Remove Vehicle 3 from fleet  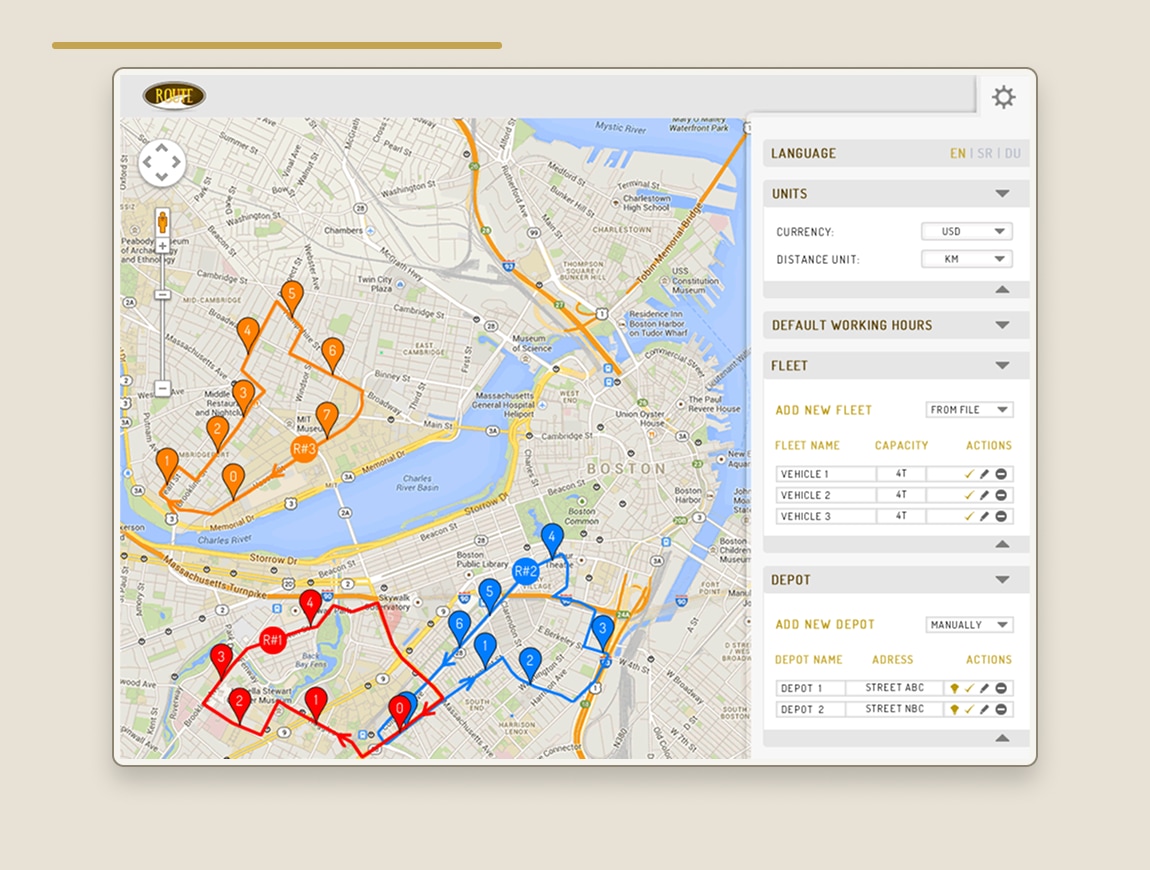[1000, 516]
